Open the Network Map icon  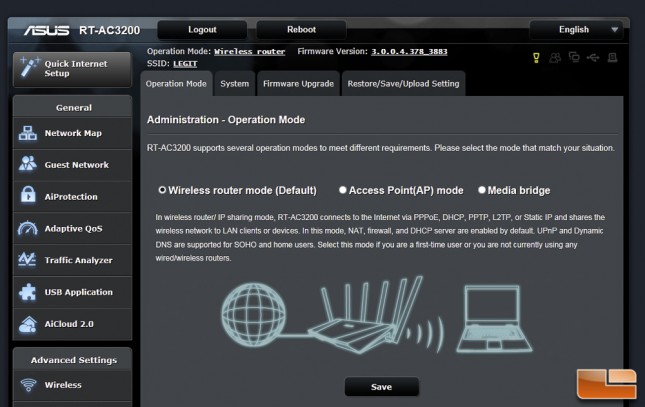pos(28,133)
